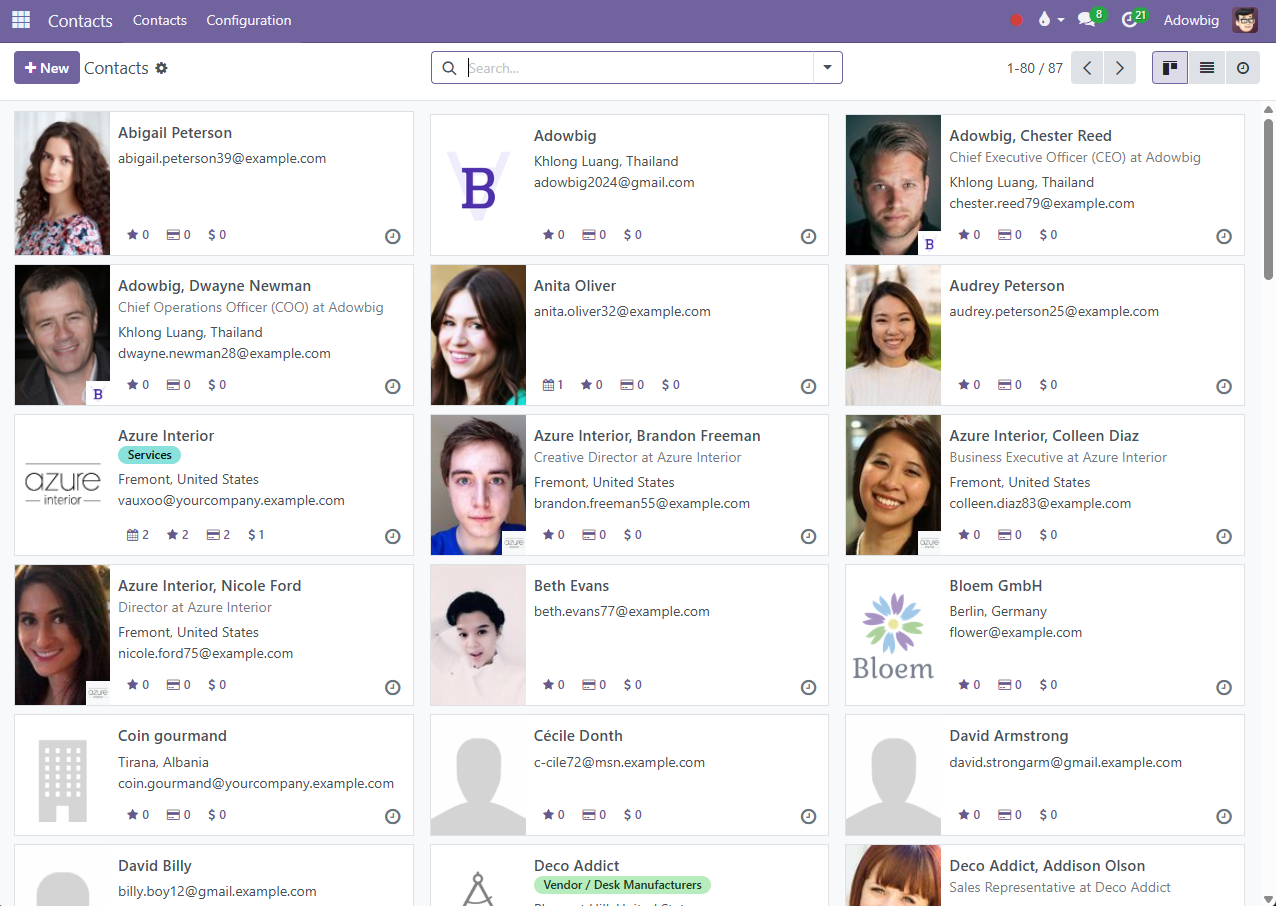Open the Contacts gear settings icon
The width and height of the screenshot is (1276, 906).
click(x=162, y=68)
